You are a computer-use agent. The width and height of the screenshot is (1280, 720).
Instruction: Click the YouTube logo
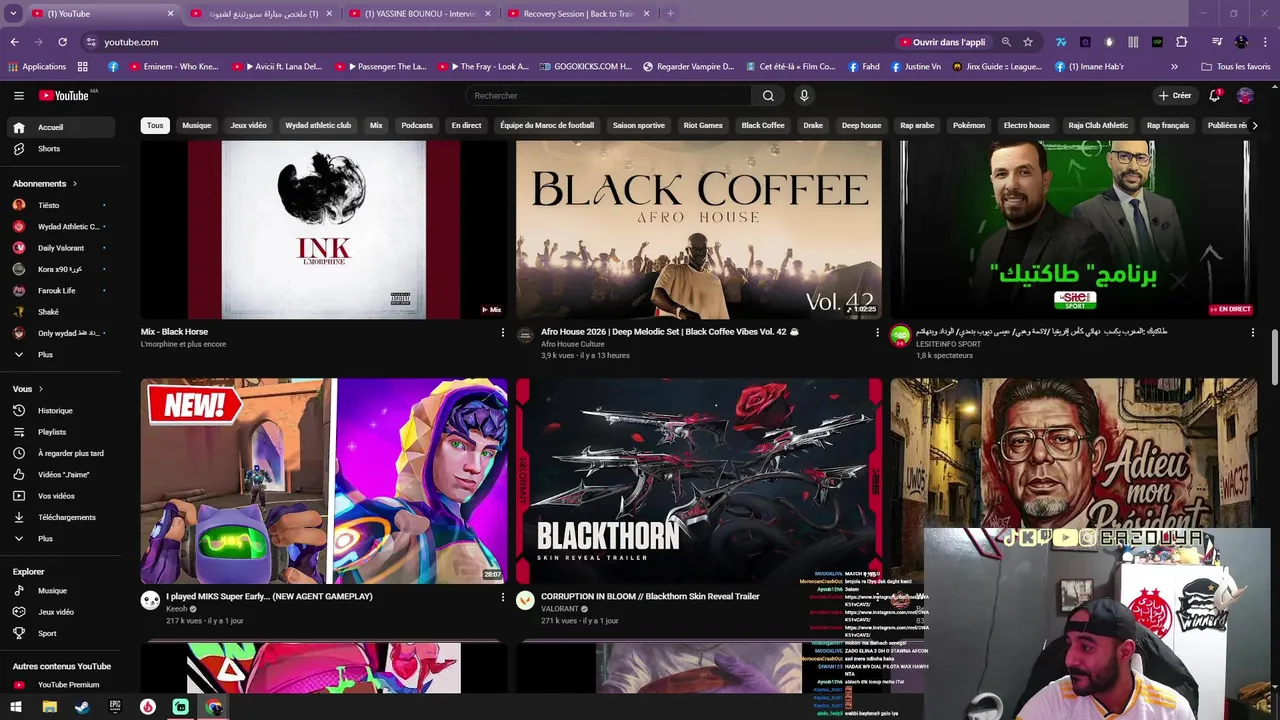[x=65, y=96]
